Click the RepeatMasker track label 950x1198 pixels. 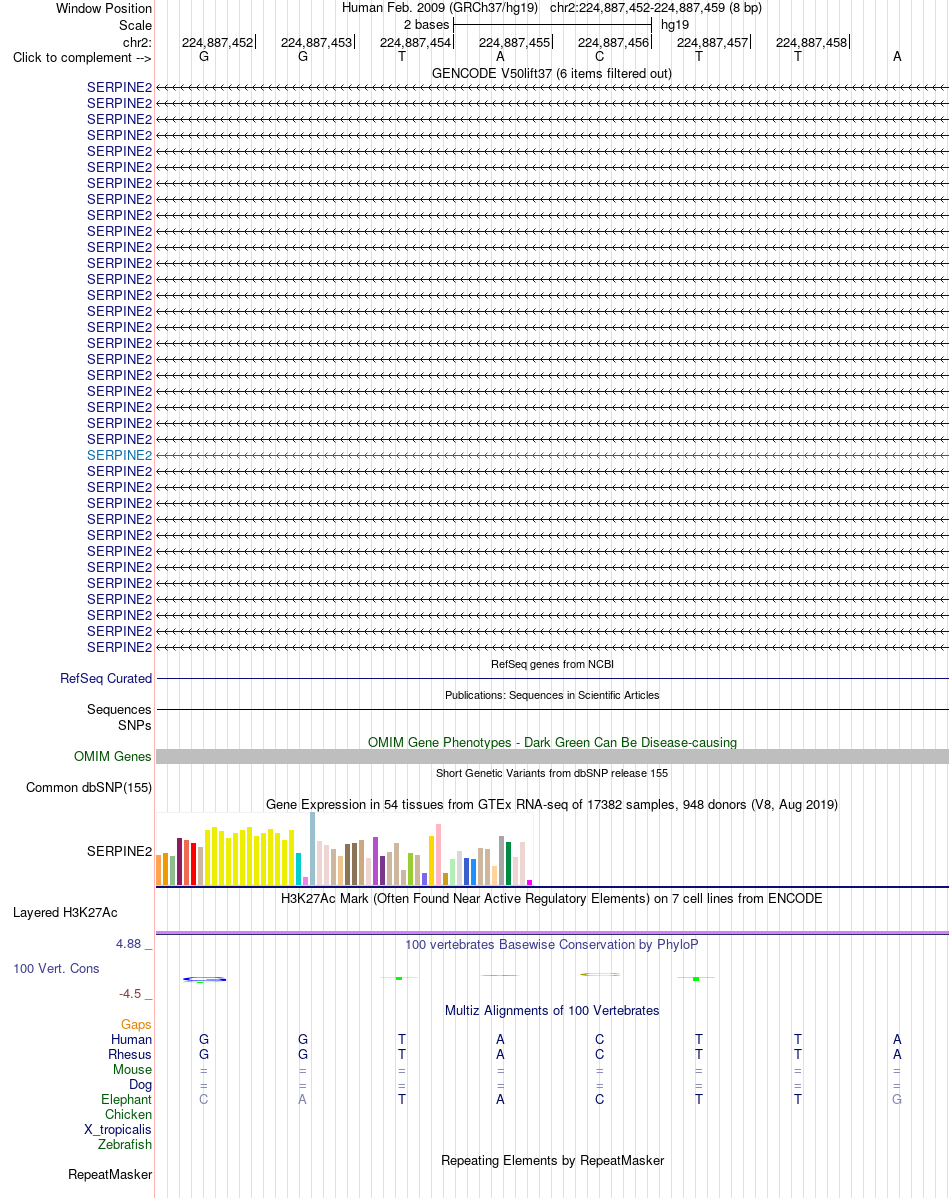click(110, 1175)
